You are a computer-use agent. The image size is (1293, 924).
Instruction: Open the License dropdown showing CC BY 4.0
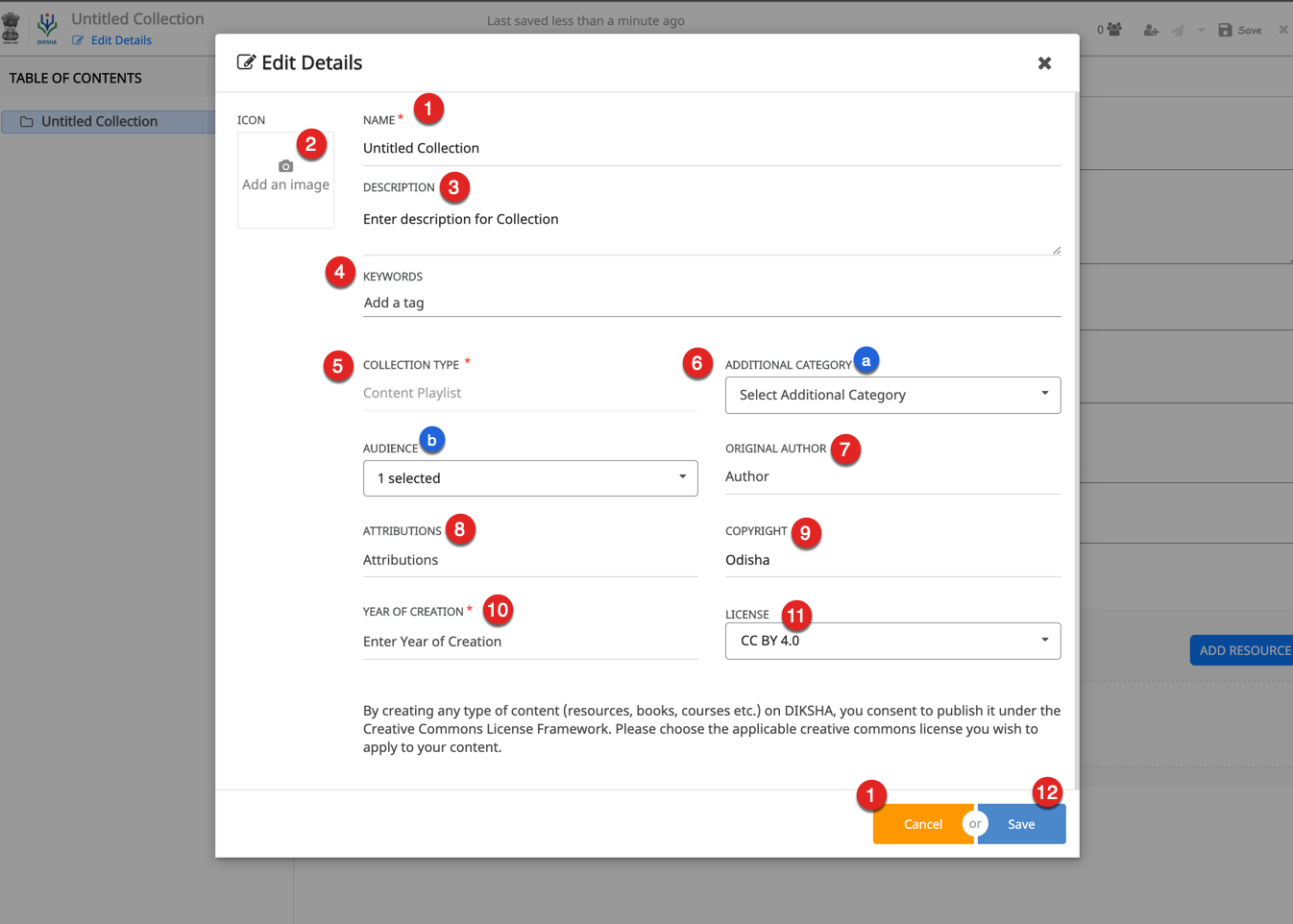pos(892,641)
